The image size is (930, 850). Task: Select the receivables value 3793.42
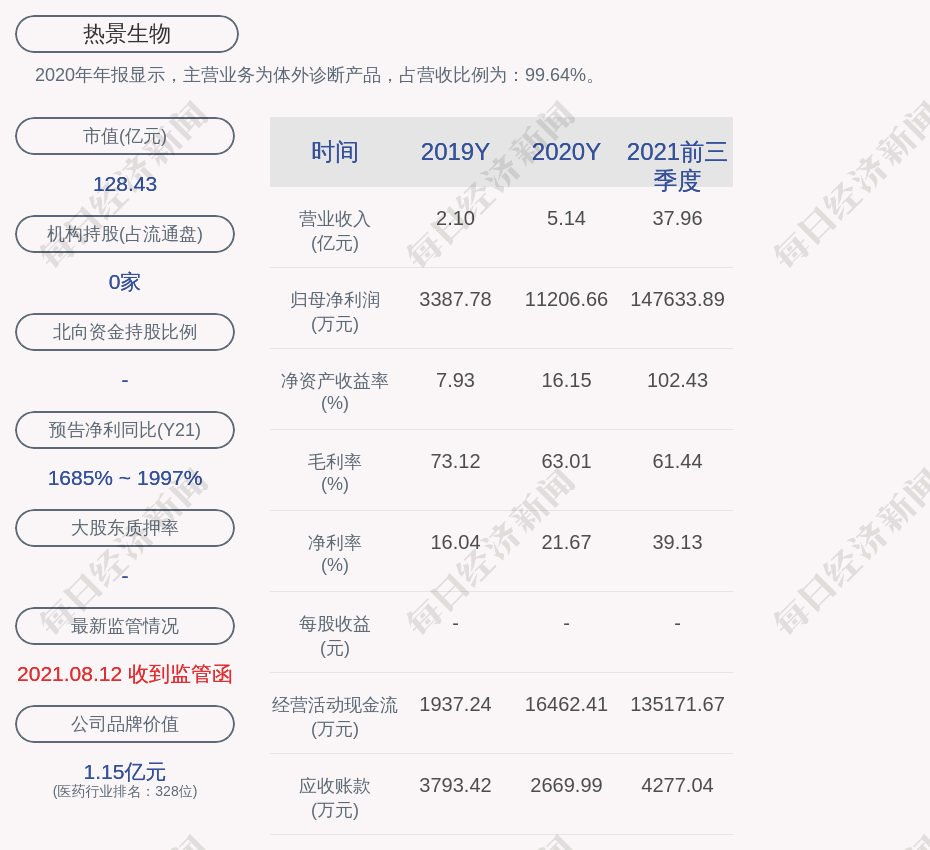coord(456,785)
